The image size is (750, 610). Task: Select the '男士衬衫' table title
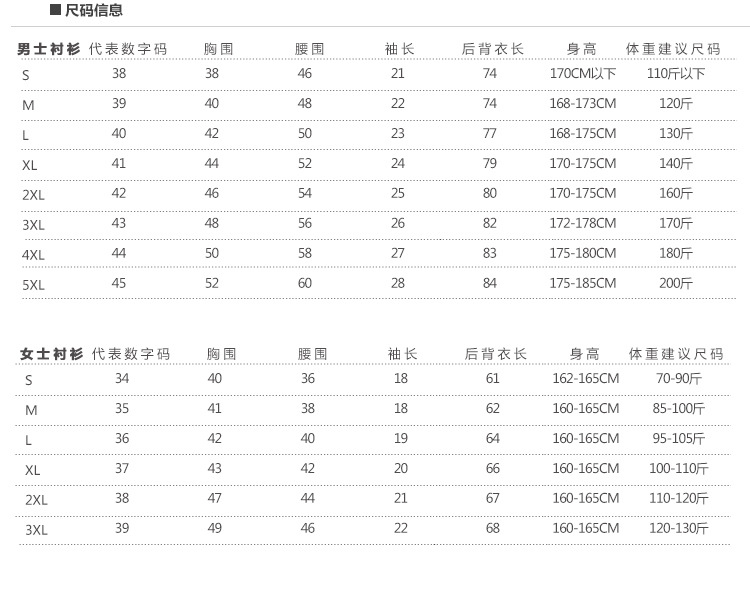(x=49, y=49)
